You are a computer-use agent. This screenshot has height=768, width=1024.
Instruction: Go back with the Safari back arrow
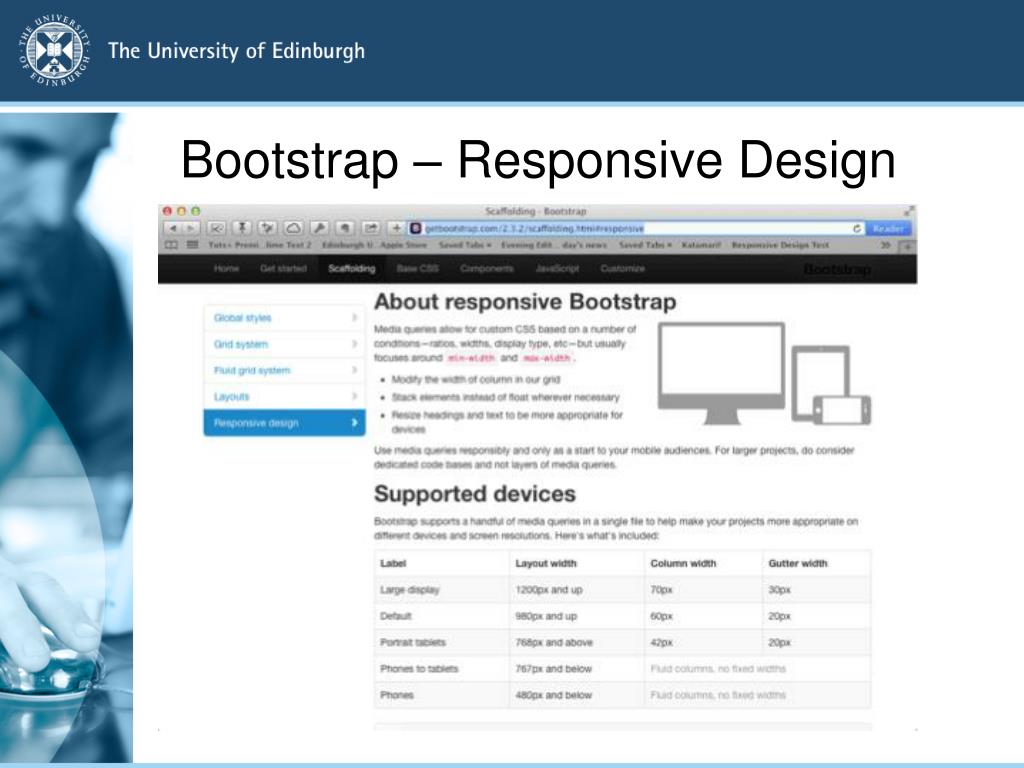pyautogui.click(x=173, y=229)
